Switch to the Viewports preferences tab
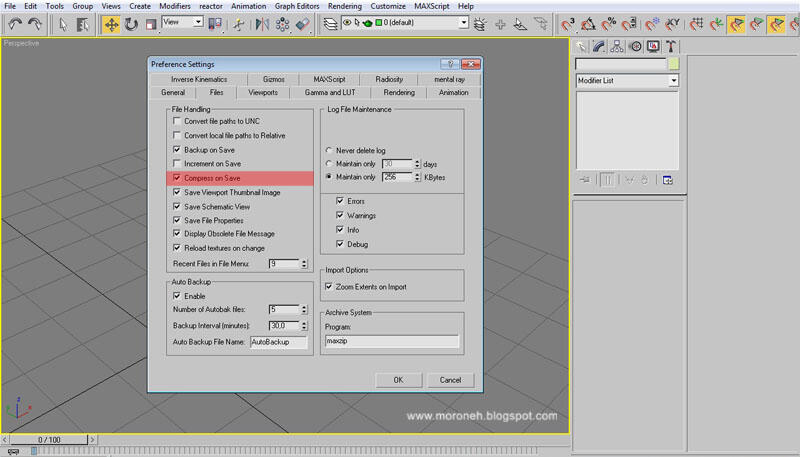Screen dimensions: 800x457 263,93
